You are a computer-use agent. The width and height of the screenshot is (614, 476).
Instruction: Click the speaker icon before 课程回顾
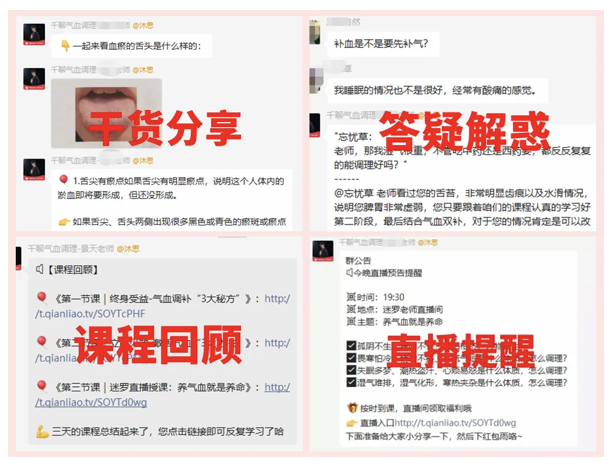[39, 269]
